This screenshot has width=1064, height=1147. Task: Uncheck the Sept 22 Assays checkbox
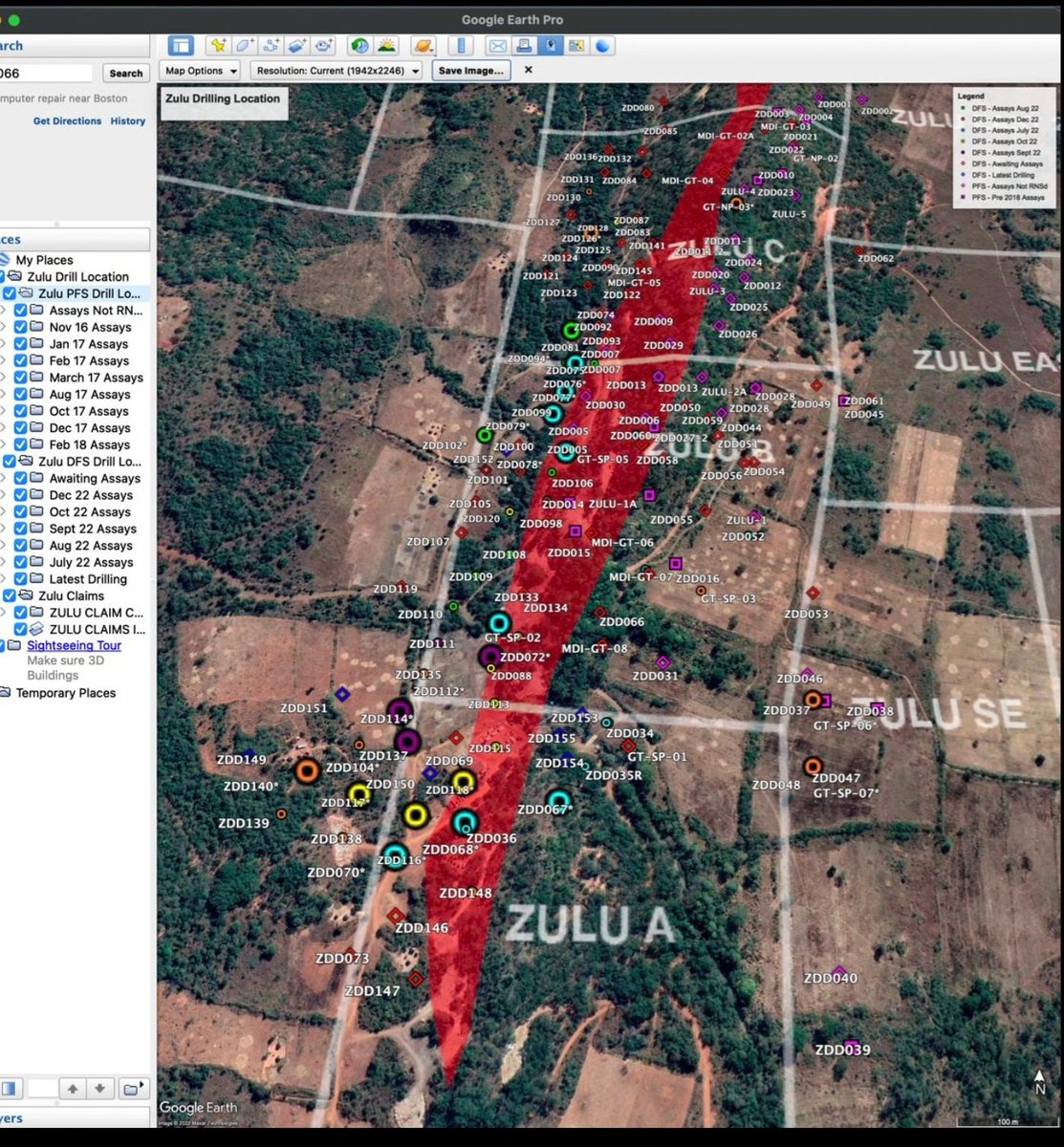coord(21,529)
